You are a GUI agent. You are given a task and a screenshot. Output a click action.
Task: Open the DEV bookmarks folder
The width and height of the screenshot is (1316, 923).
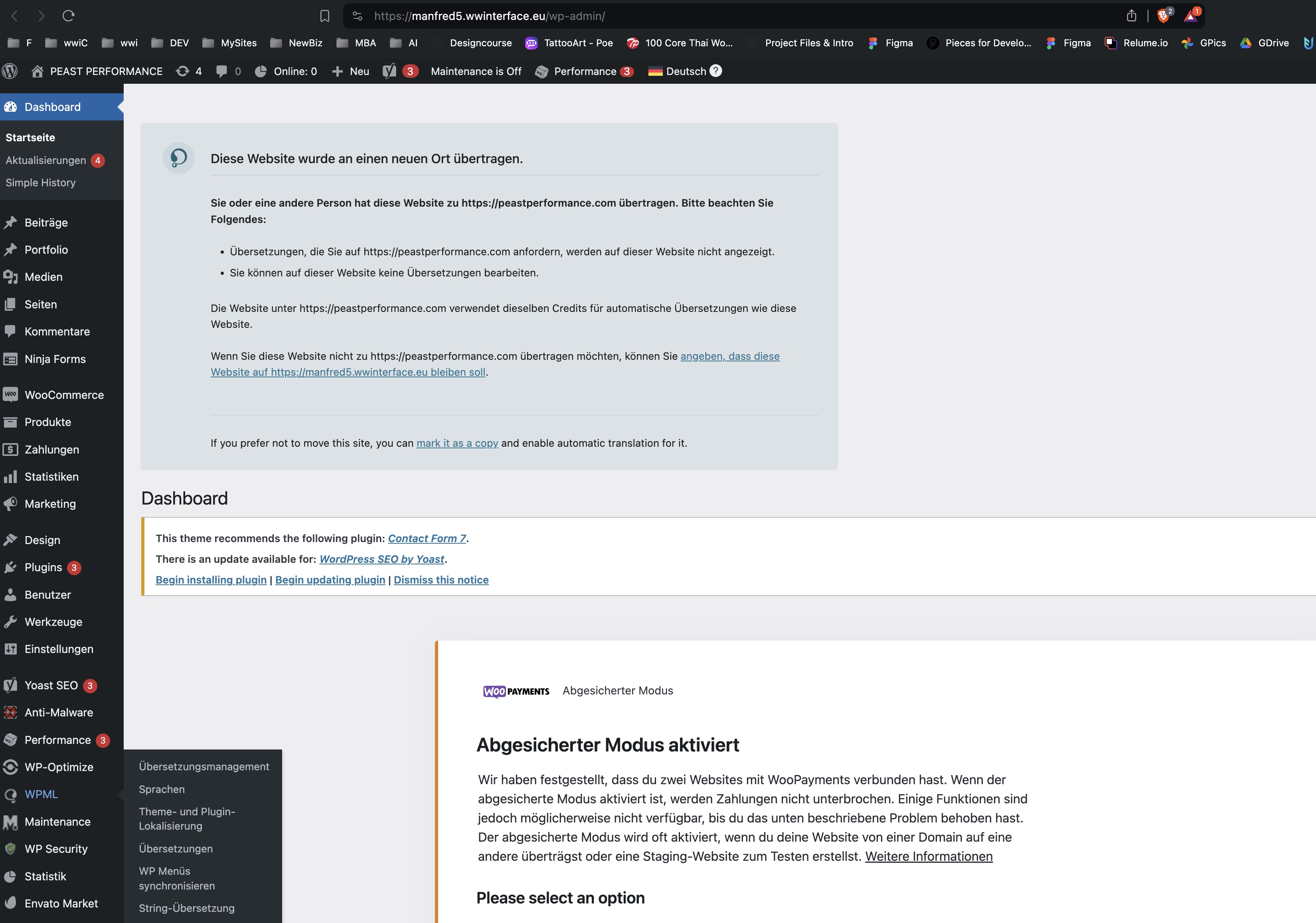pyautogui.click(x=170, y=43)
